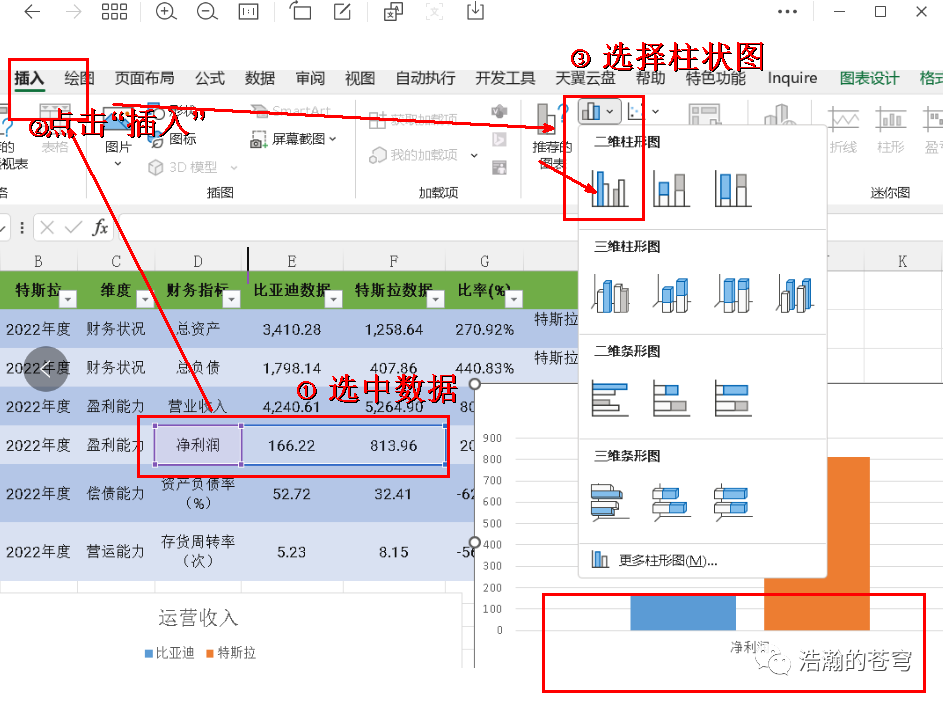Select the 2D 100% stacked column icon
The width and height of the screenshot is (943, 702).
point(733,188)
